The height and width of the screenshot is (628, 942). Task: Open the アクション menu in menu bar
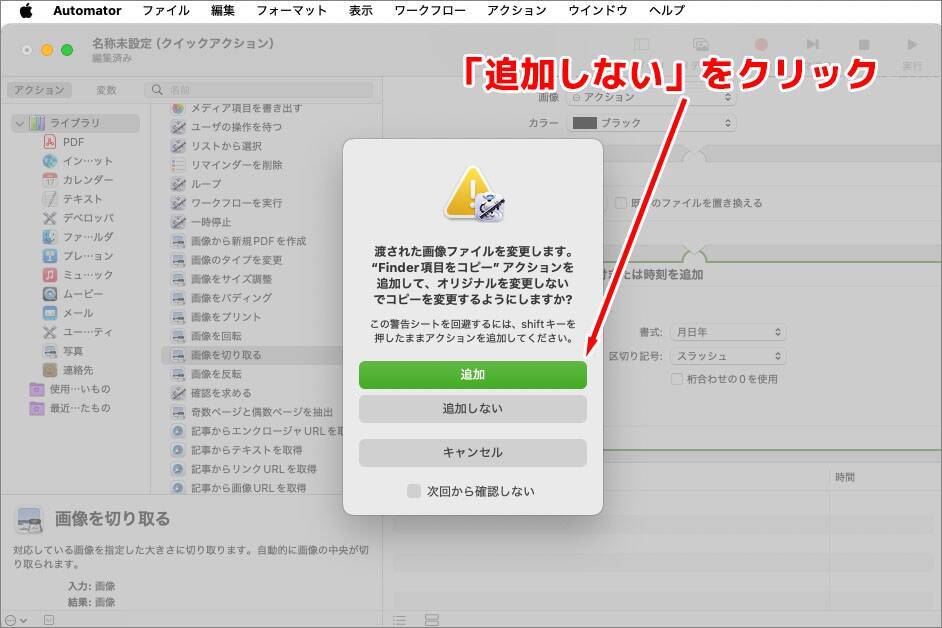pyautogui.click(x=517, y=10)
